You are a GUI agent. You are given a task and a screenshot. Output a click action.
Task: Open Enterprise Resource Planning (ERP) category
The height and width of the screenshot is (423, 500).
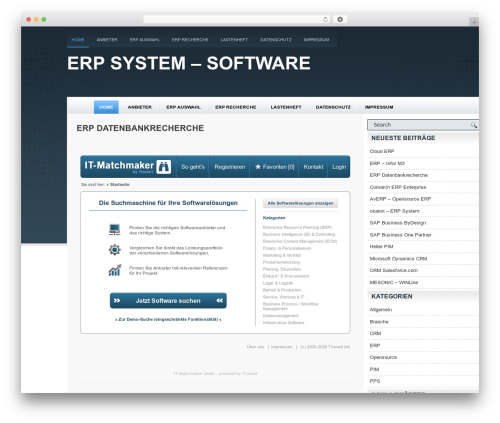[x=297, y=227]
